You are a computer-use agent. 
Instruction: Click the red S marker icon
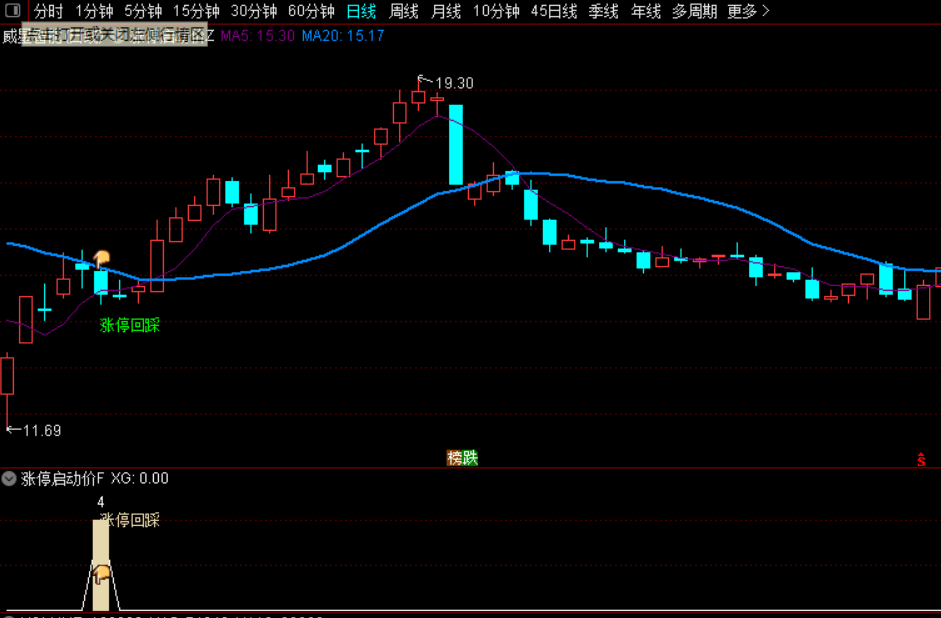pyautogui.click(x=921, y=460)
